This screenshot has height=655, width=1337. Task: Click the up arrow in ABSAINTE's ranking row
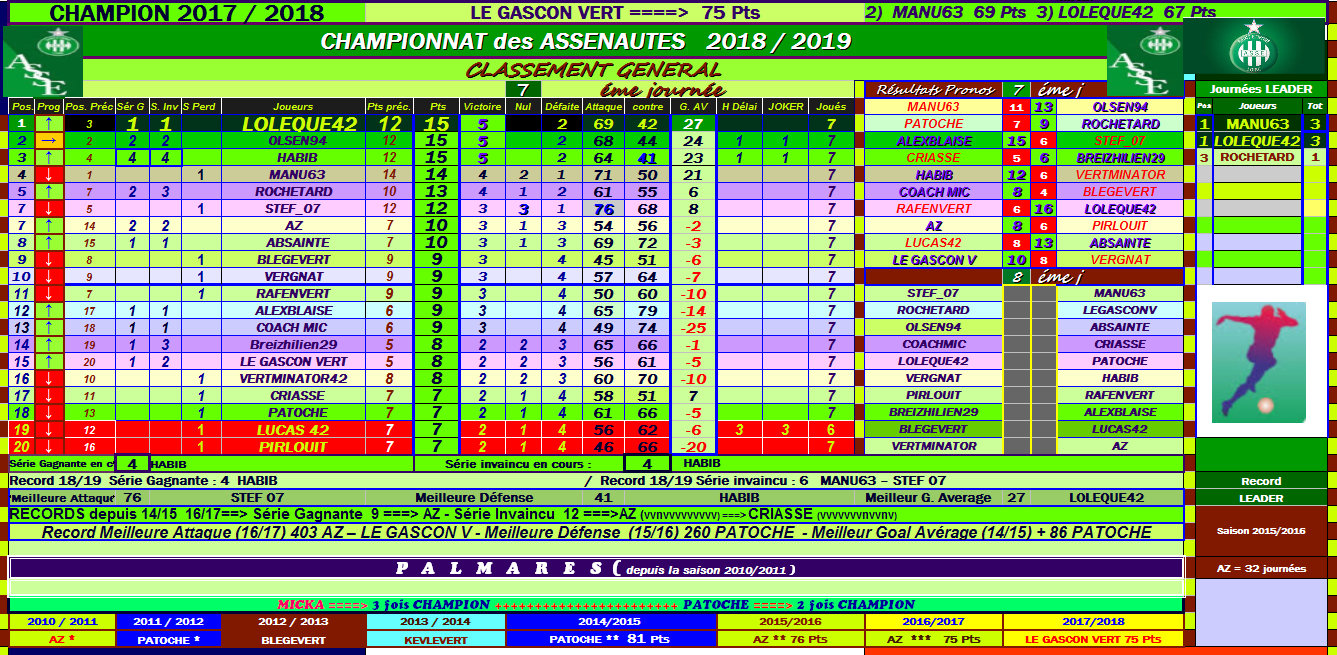click(x=50, y=243)
